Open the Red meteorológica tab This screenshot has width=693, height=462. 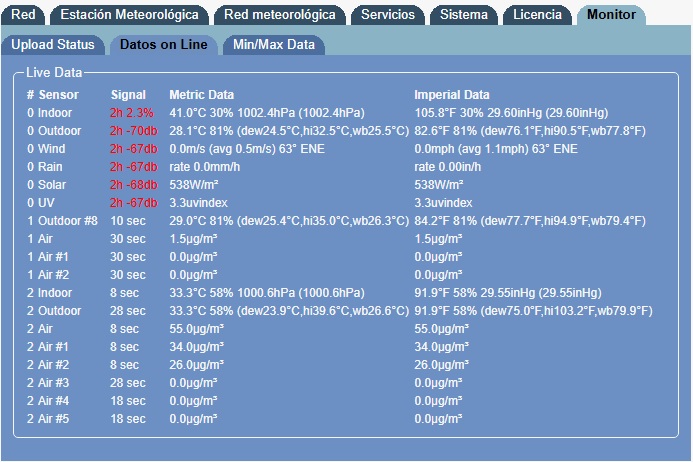click(x=280, y=15)
